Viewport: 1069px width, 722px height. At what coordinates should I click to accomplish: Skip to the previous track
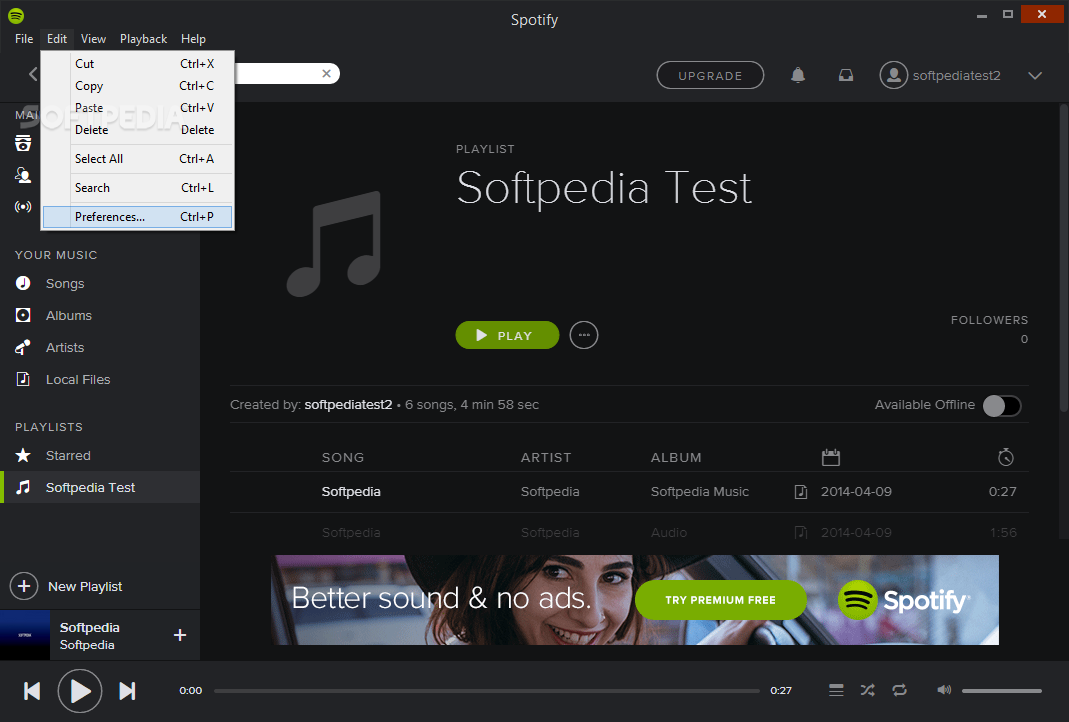click(32, 691)
